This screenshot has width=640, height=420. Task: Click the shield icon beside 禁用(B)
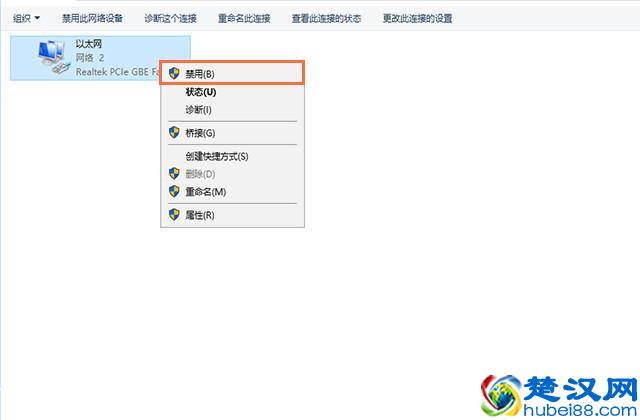[174, 73]
